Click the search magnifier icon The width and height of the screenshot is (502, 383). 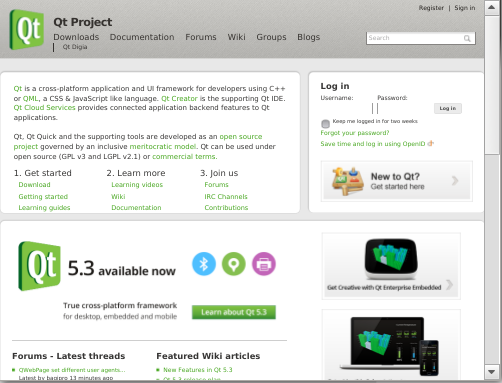coord(467,38)
